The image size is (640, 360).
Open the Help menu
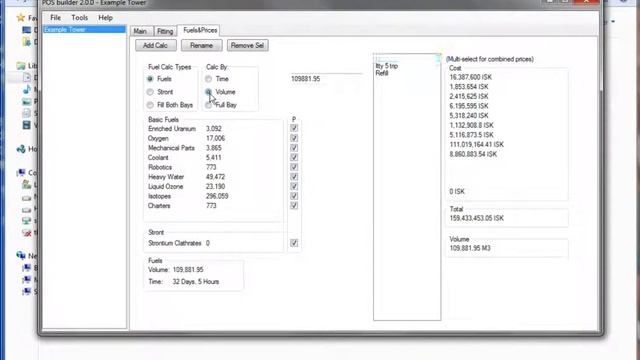105,18
